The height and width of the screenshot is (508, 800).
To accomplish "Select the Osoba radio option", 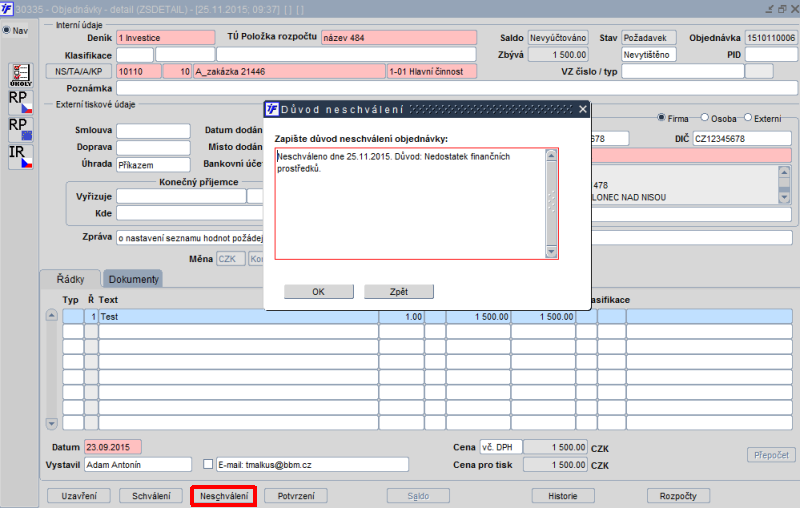I will (x=705, y=118).
